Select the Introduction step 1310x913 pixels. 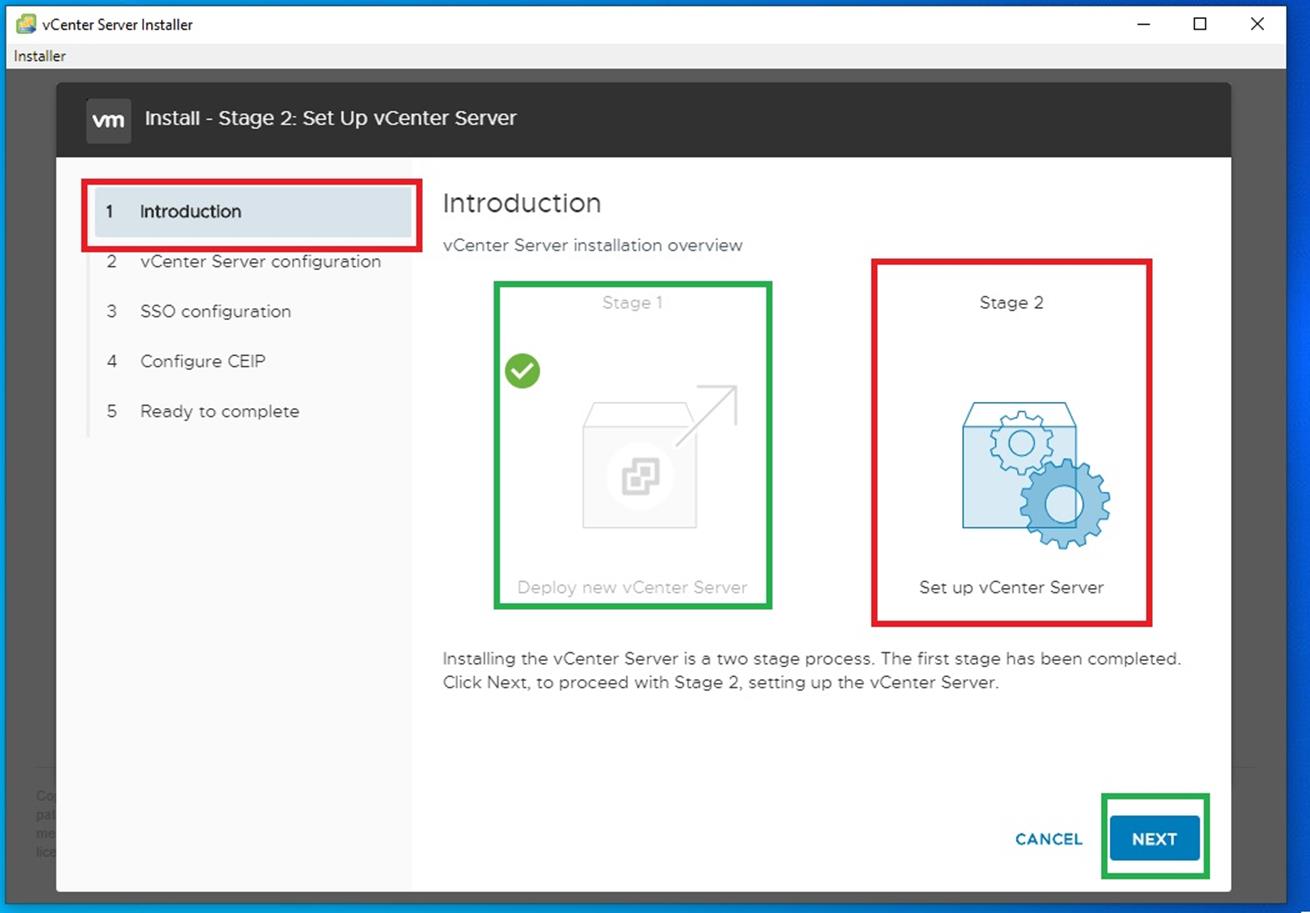click(253, 212)
